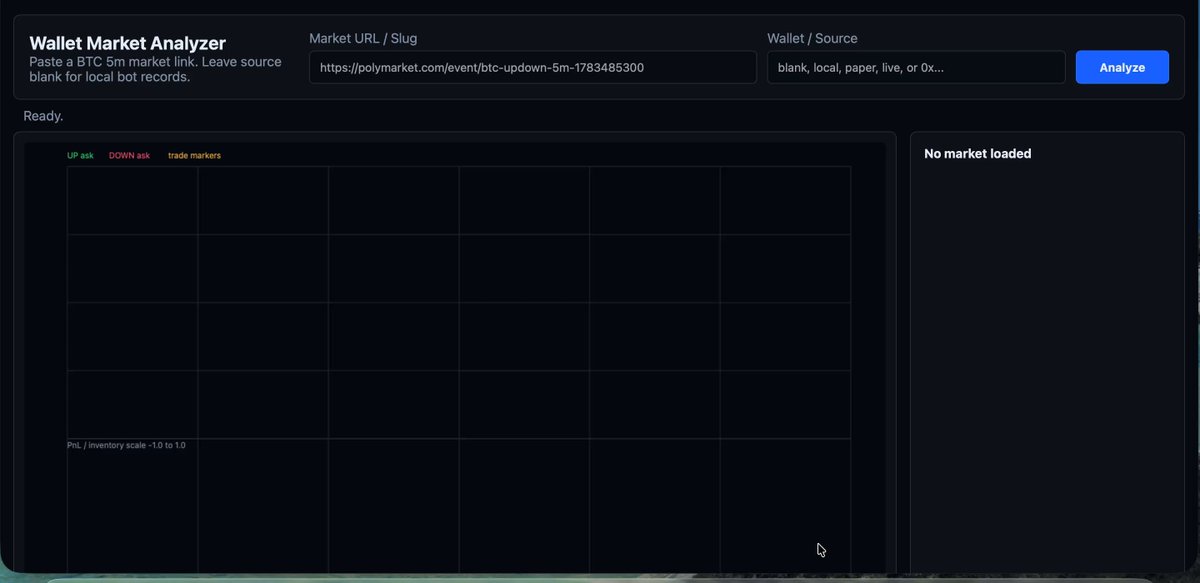
Task: Select the 'trade markers' legend label
Action: pyautogui.click(x=194, y=156)
